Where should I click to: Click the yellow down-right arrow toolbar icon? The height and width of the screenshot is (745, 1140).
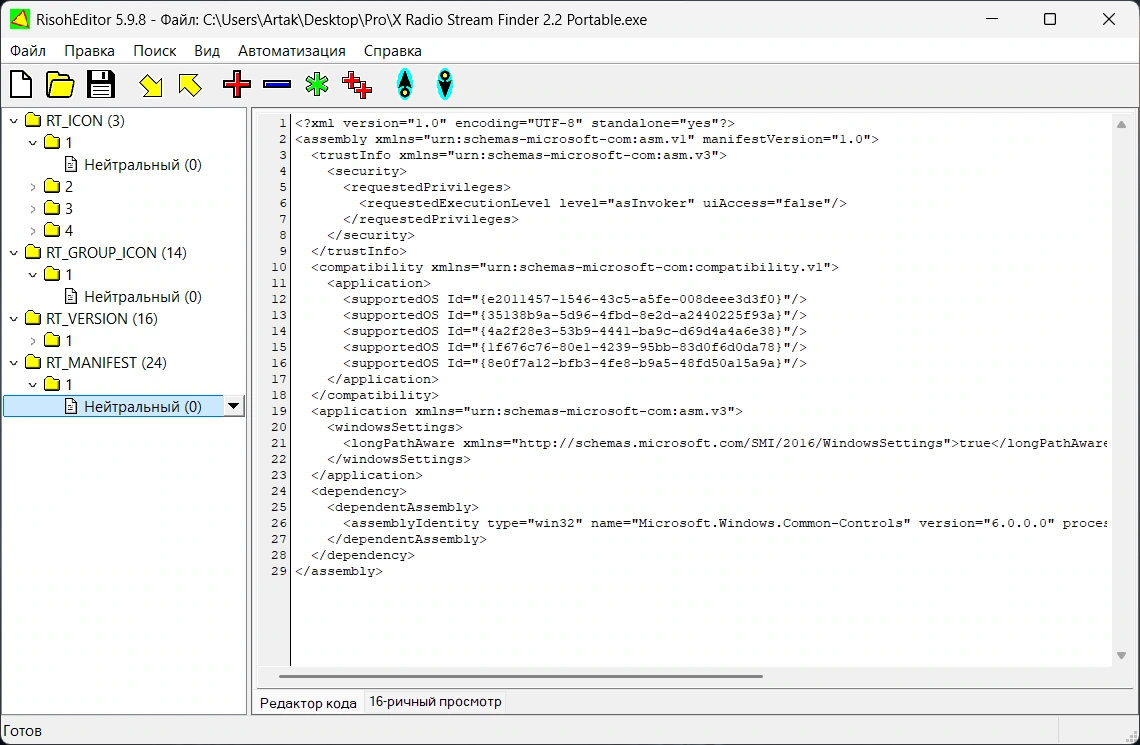(150, 85)
